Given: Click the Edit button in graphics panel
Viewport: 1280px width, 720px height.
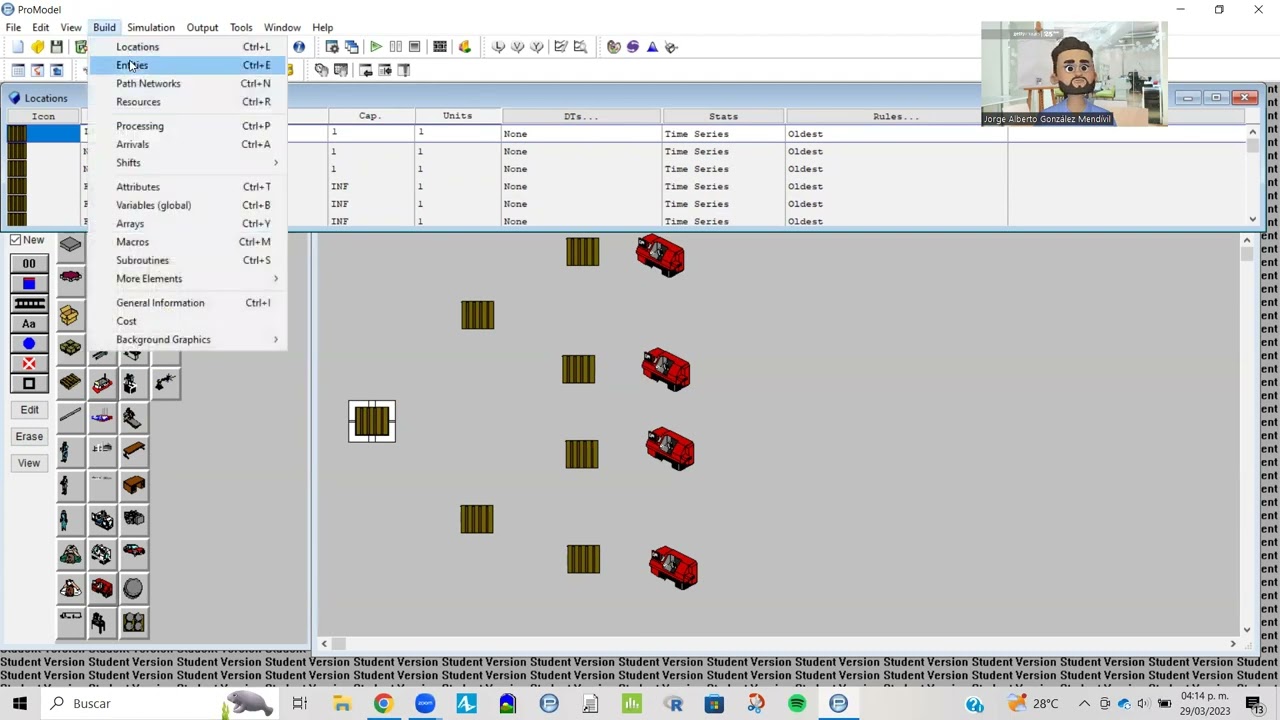Looking at the screenshot, I should pos(29,410).
